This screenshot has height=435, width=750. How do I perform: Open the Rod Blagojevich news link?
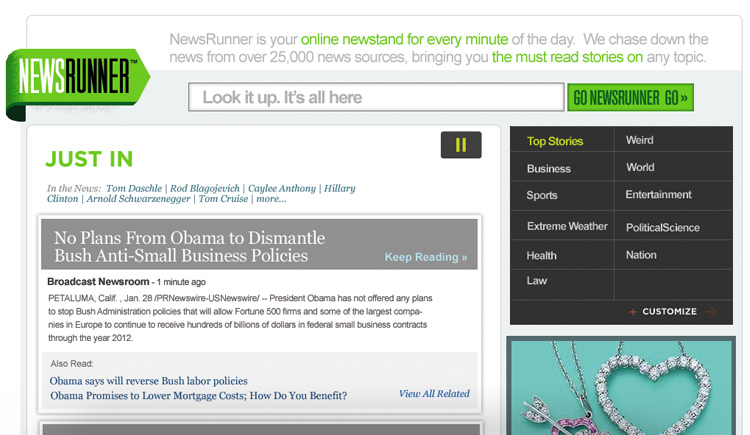[205, 189]
